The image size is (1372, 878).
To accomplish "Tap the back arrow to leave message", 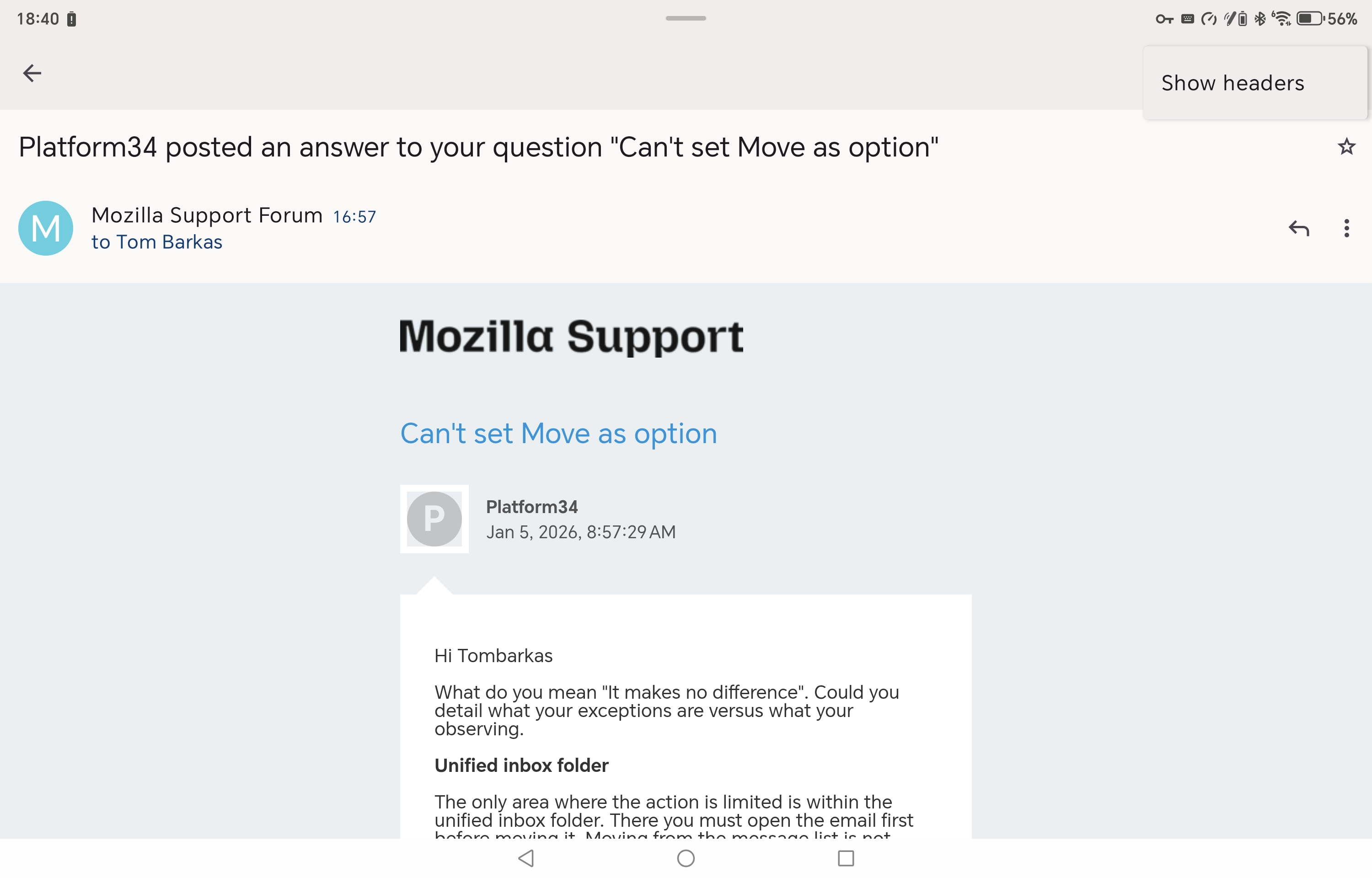I will [32, 73].
